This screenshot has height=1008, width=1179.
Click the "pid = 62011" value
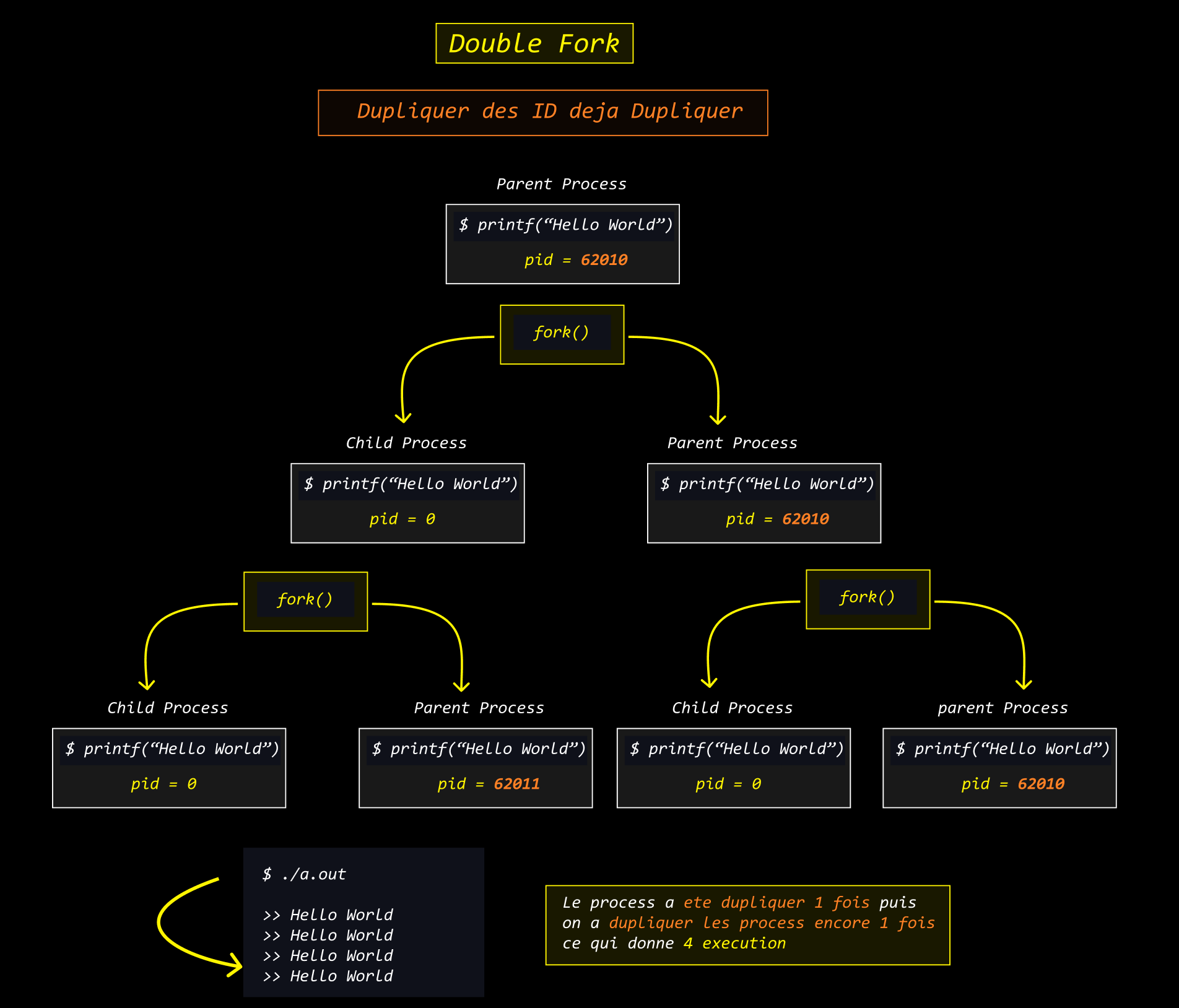489,784
